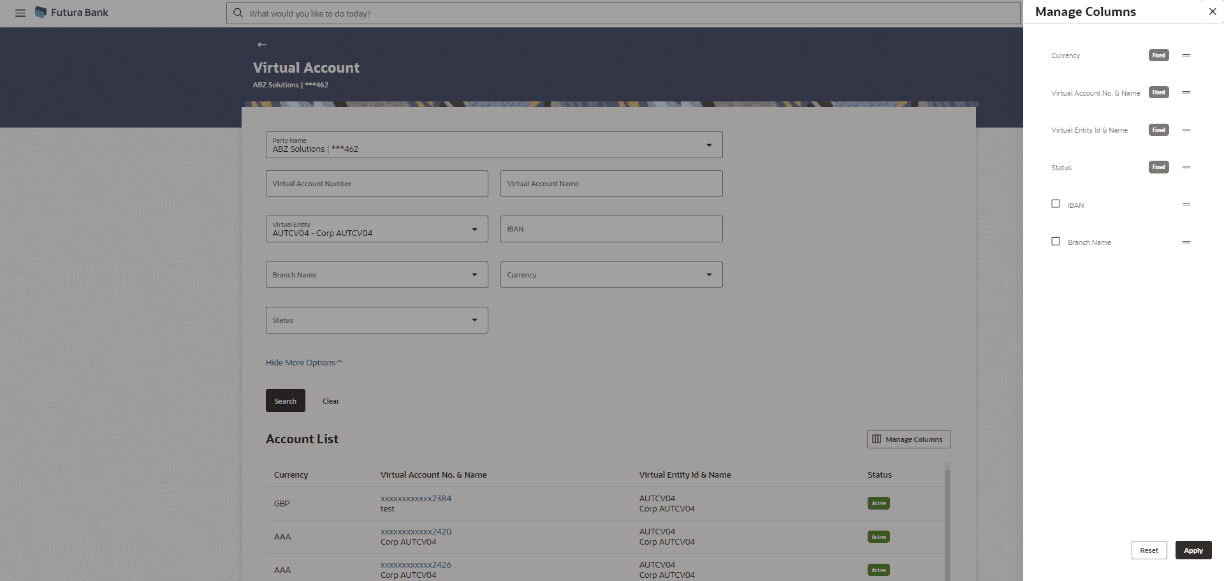This screenshot has height=581, width=1224.
Task: Collapse filters via Hide More Options
Action: tap(303, 362)
